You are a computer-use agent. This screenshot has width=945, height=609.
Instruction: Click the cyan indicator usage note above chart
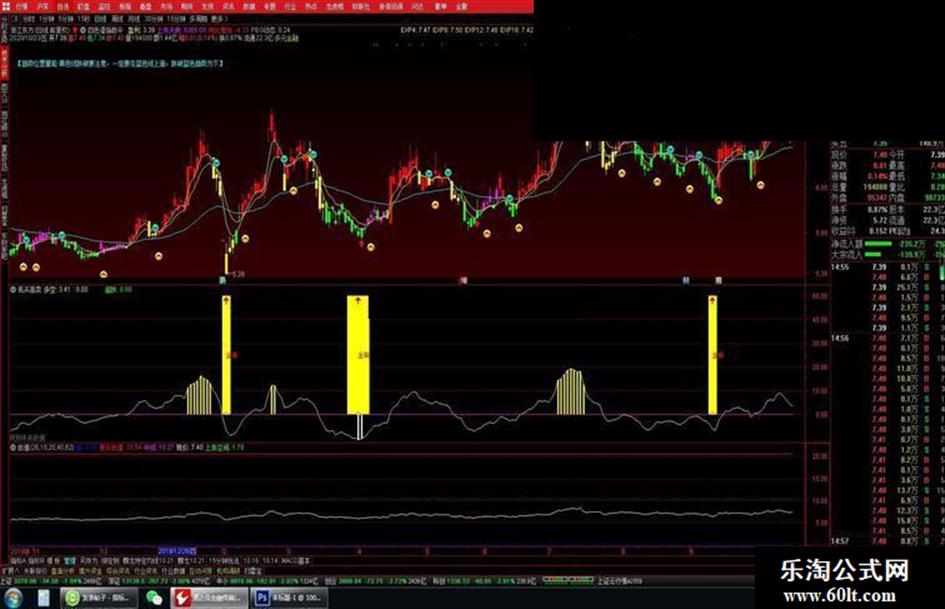point(119,63)
